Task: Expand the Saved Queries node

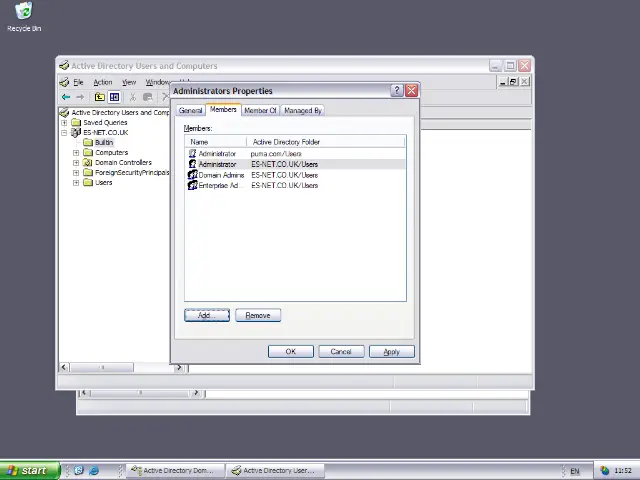Action: click(64, 122)
